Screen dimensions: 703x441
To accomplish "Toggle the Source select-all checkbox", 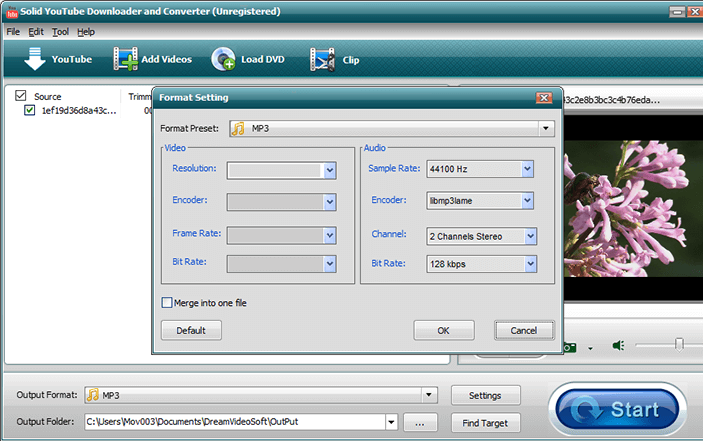I will [21, 95].
